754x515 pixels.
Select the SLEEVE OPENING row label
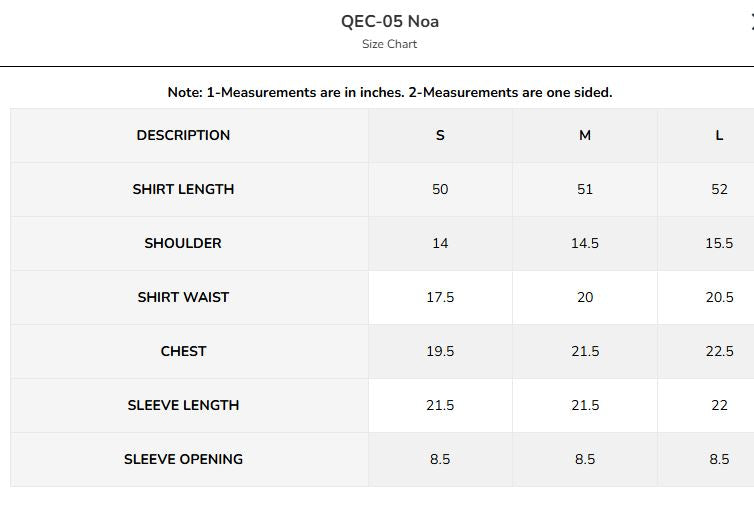pyautogui.click(x=183, y=459)
